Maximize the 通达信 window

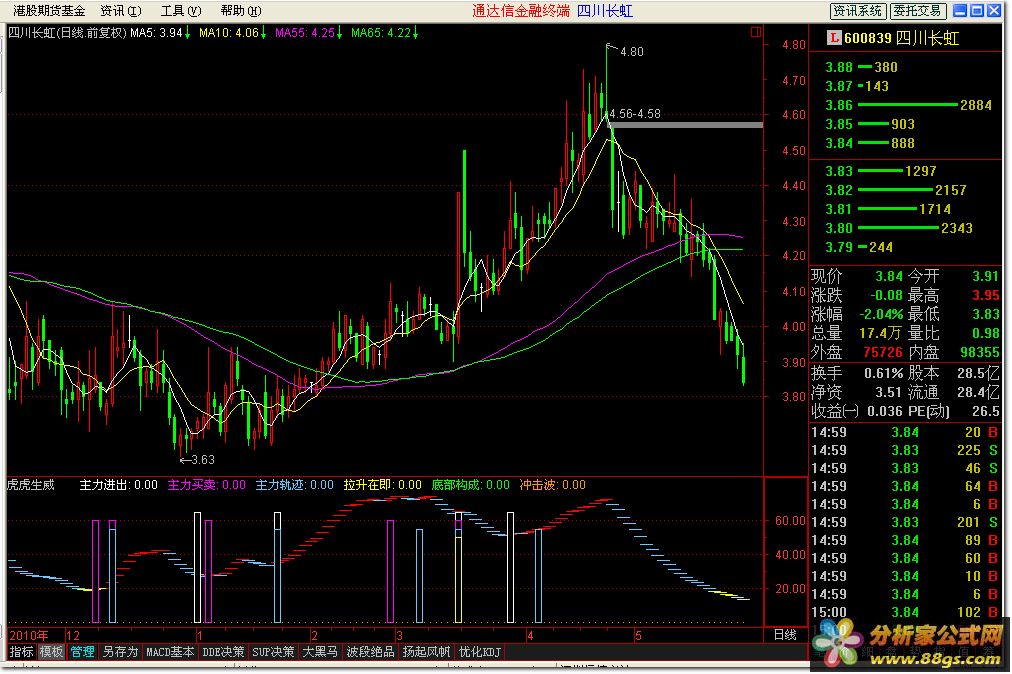(x=977, y=10)
